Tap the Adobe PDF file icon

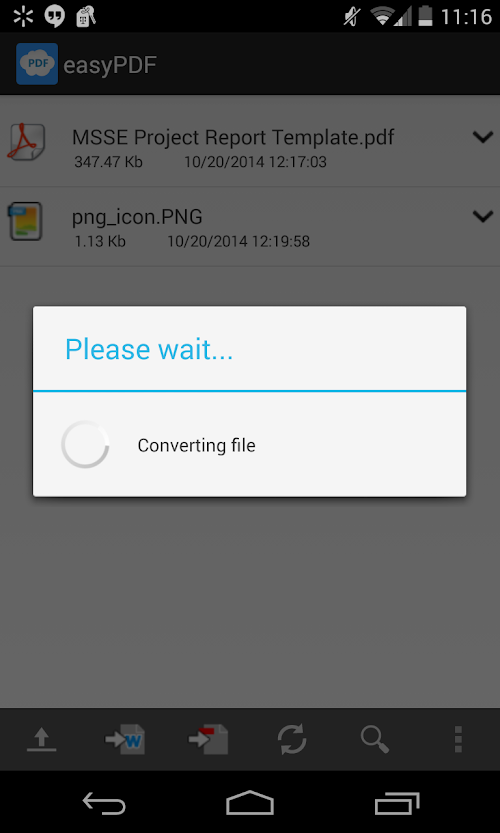26,141
